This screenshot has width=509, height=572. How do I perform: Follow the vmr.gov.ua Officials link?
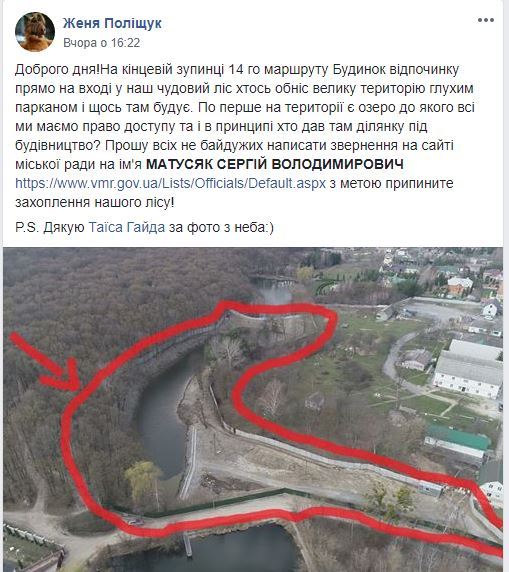tap(170, 183)
